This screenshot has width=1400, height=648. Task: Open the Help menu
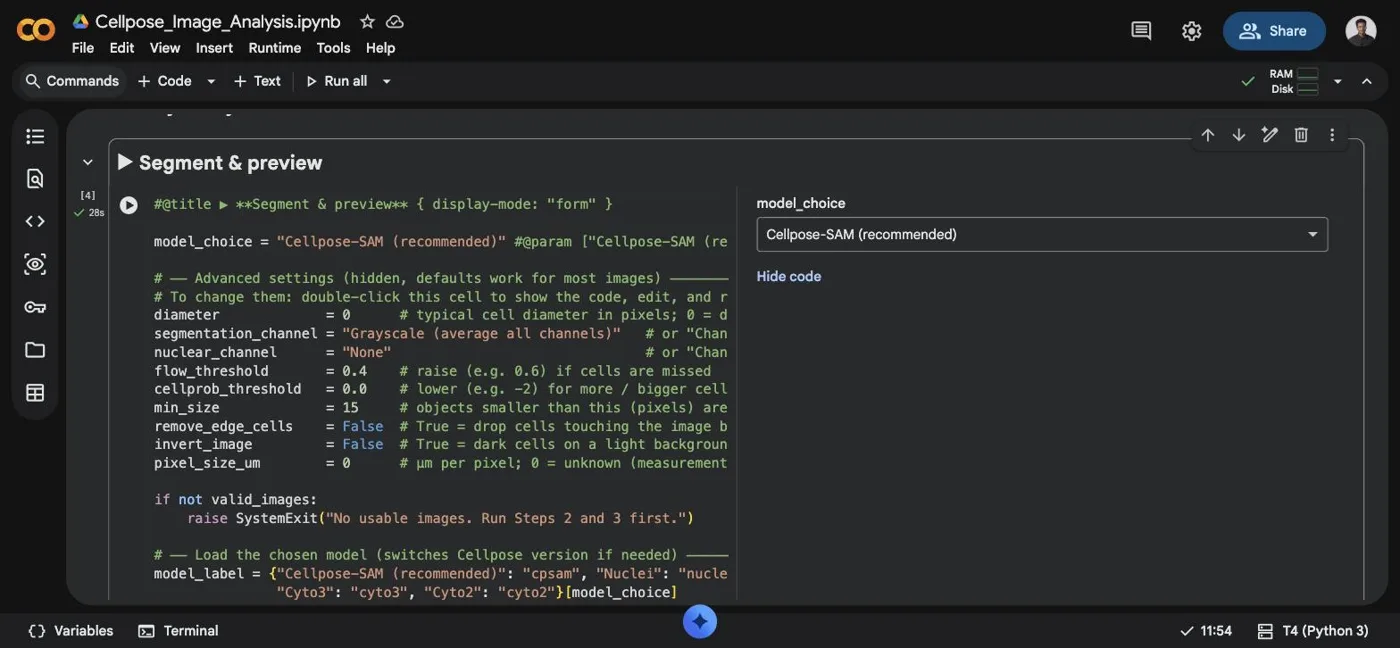click(380, 48)
